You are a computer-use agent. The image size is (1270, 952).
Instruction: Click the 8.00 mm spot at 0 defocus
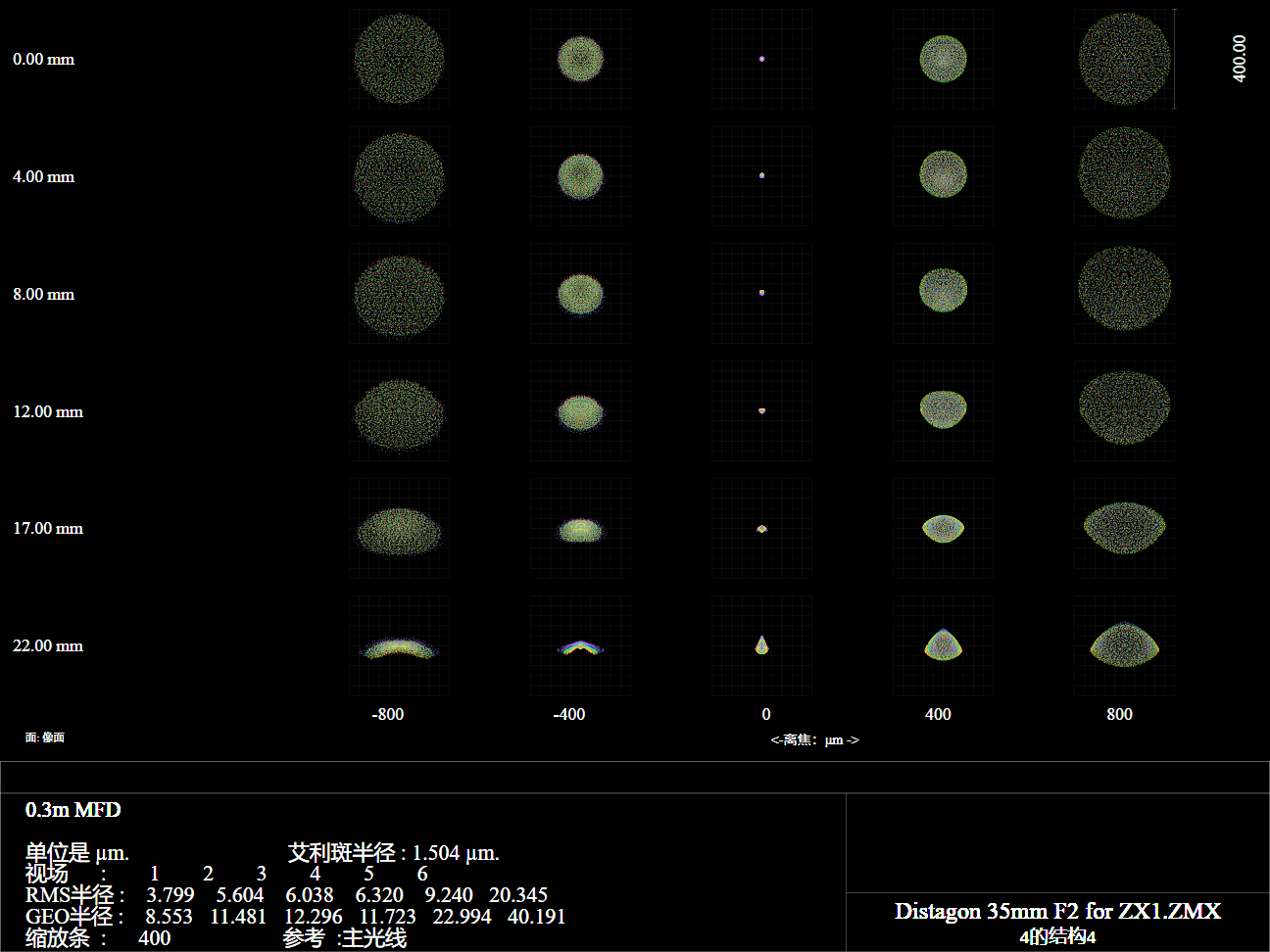click(761, 293)
